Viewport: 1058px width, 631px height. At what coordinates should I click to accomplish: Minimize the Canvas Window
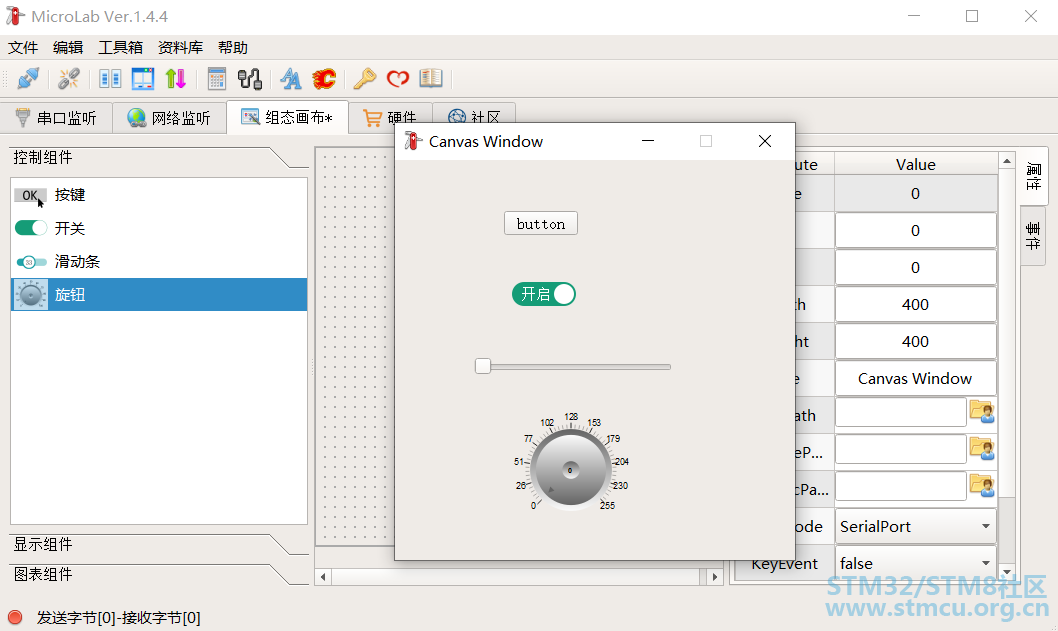pyautogui.click(x=648, y=141)
